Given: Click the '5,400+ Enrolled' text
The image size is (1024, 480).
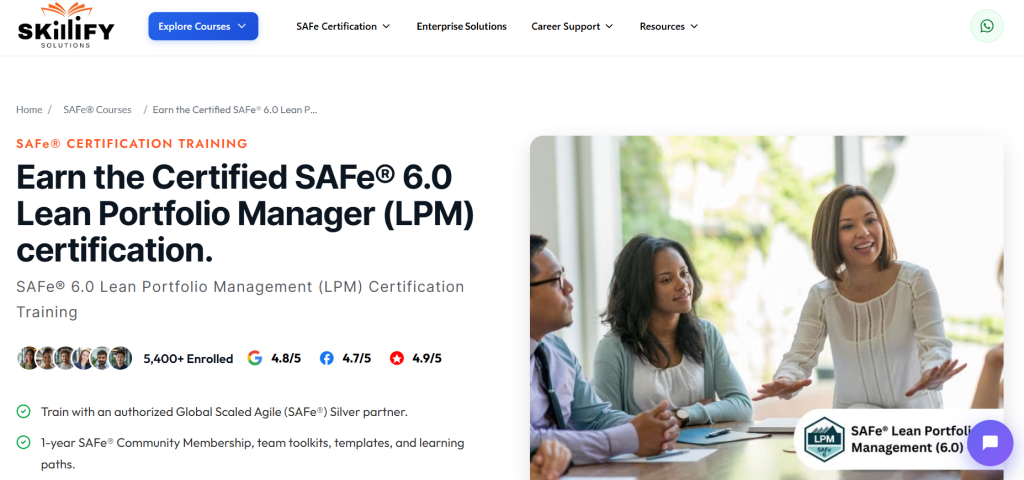Looking at the screenshot, I should [x=188, y=359].
